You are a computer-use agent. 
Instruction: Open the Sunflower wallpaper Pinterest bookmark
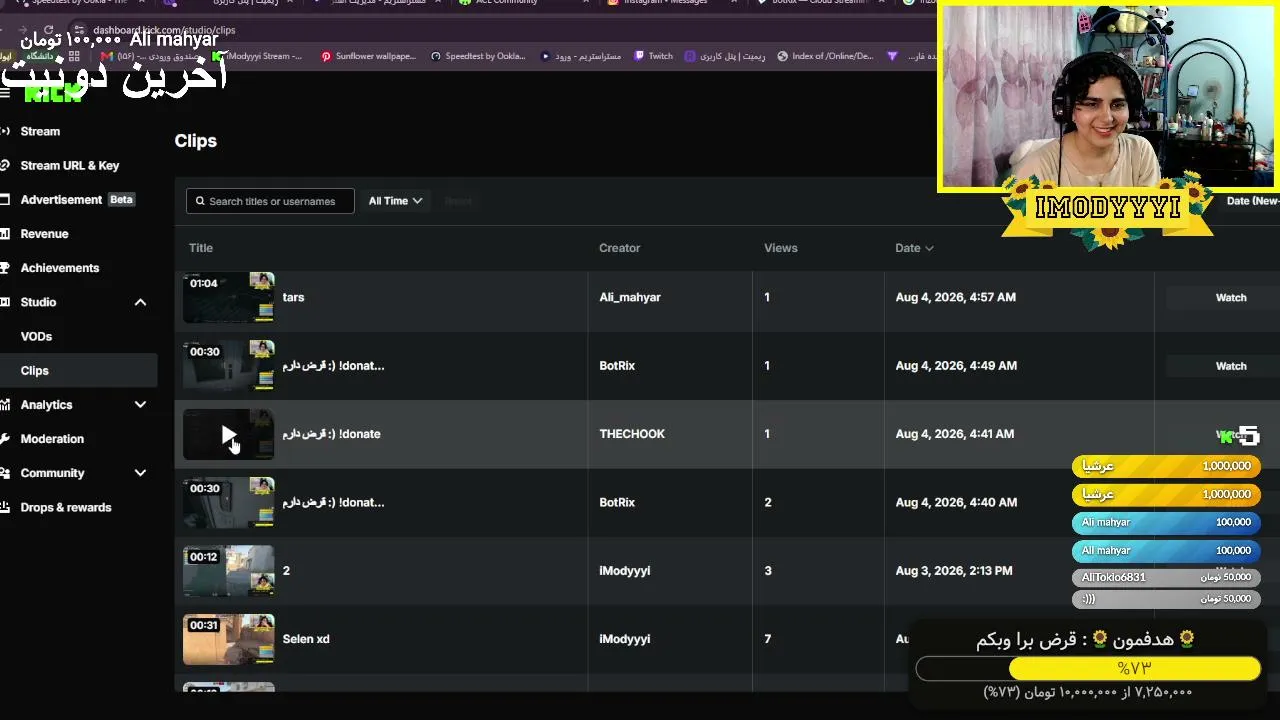[x=368, y=56]
